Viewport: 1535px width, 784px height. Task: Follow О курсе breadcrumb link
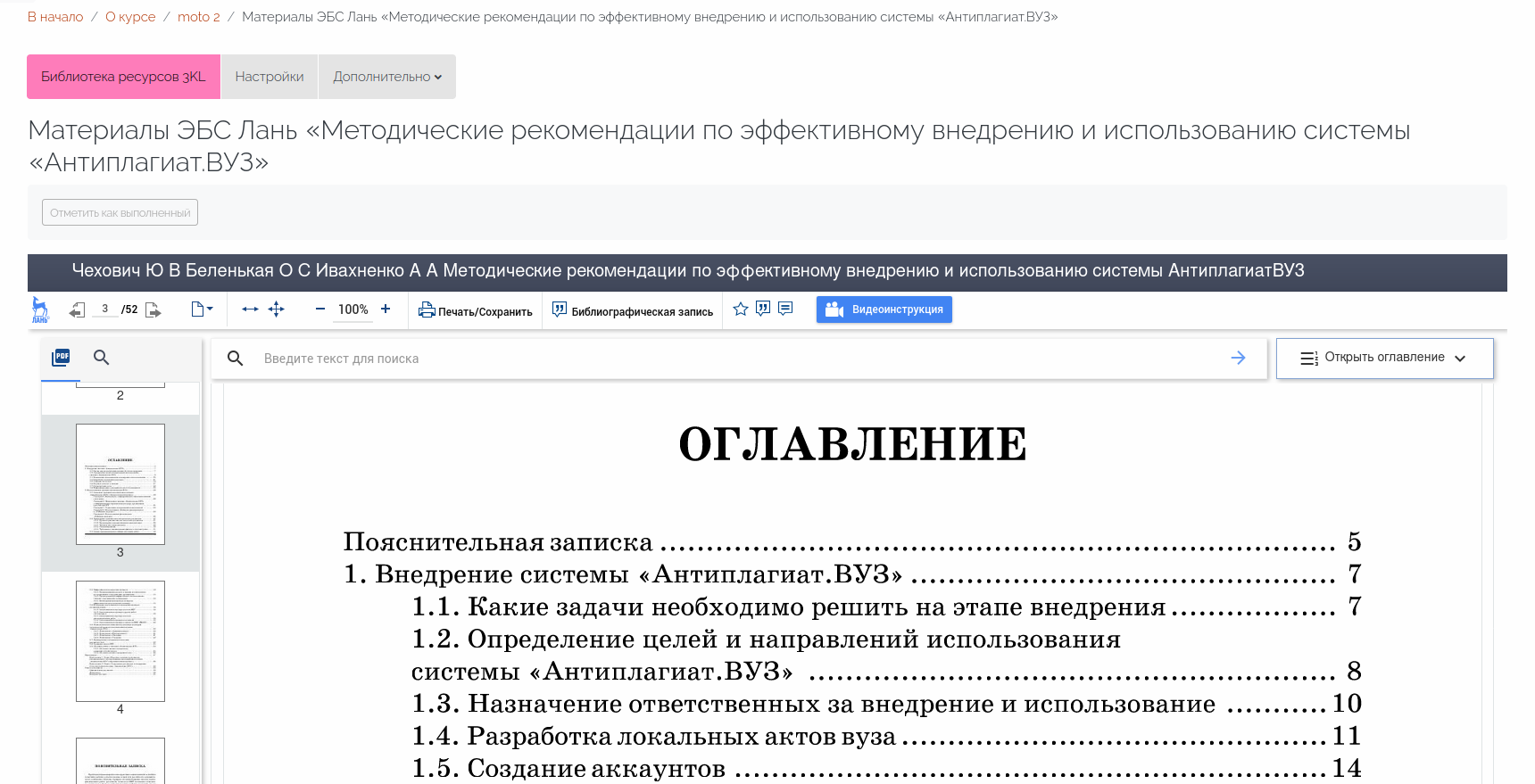coord(130,17)
